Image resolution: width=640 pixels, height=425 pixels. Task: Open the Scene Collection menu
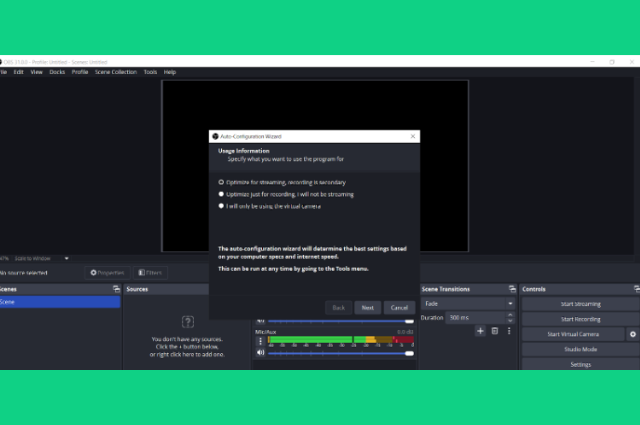point(116,72)
